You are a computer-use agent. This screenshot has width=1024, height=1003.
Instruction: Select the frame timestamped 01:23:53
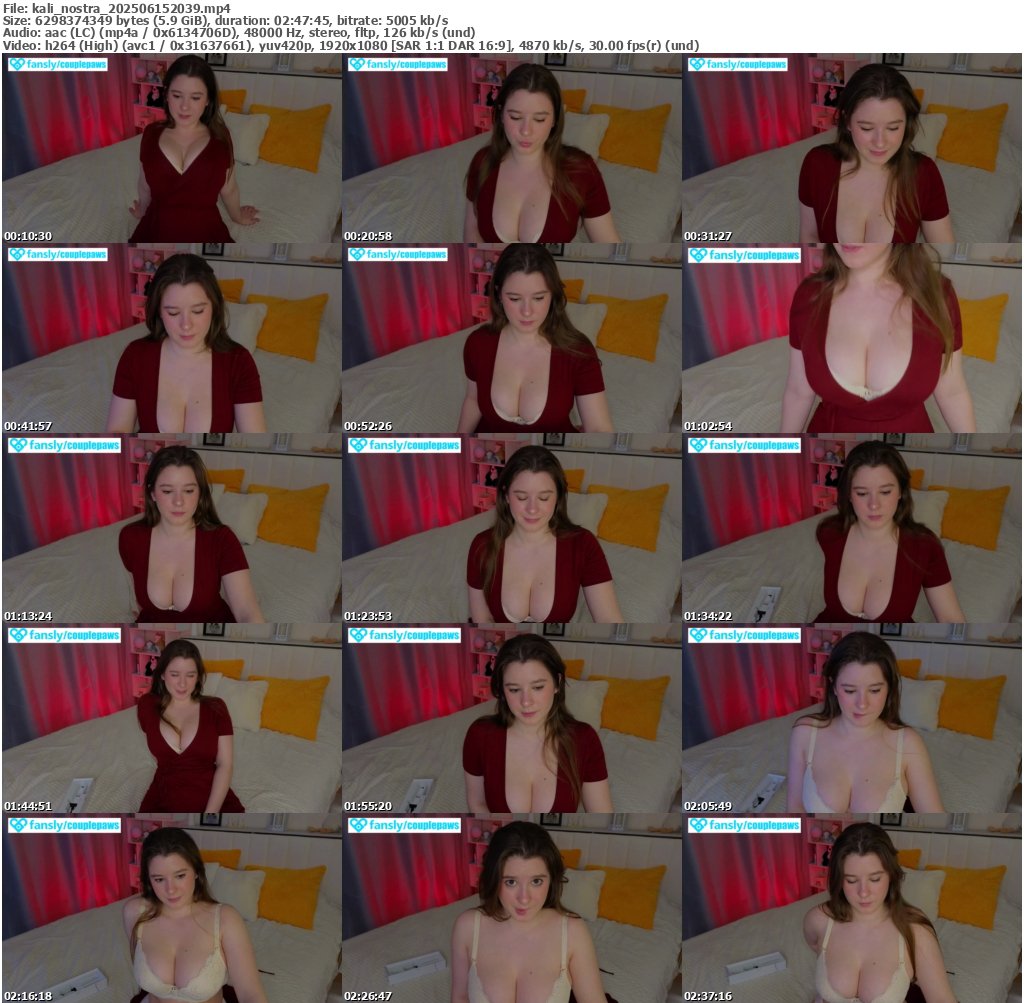coord(511,528)
